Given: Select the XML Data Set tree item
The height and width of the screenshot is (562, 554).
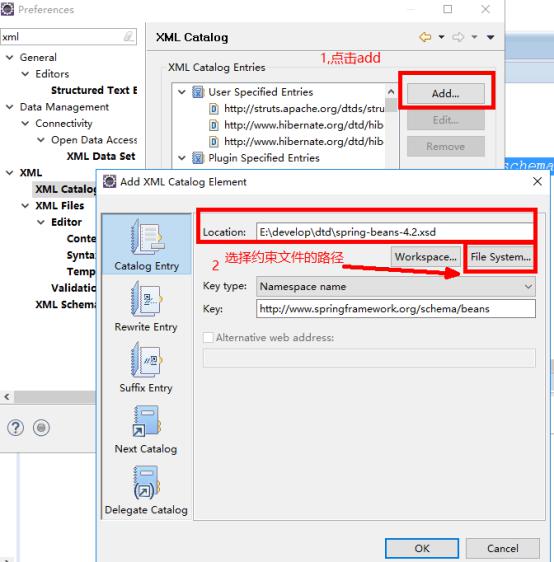Looking at the screenshot, I should 101,156.
